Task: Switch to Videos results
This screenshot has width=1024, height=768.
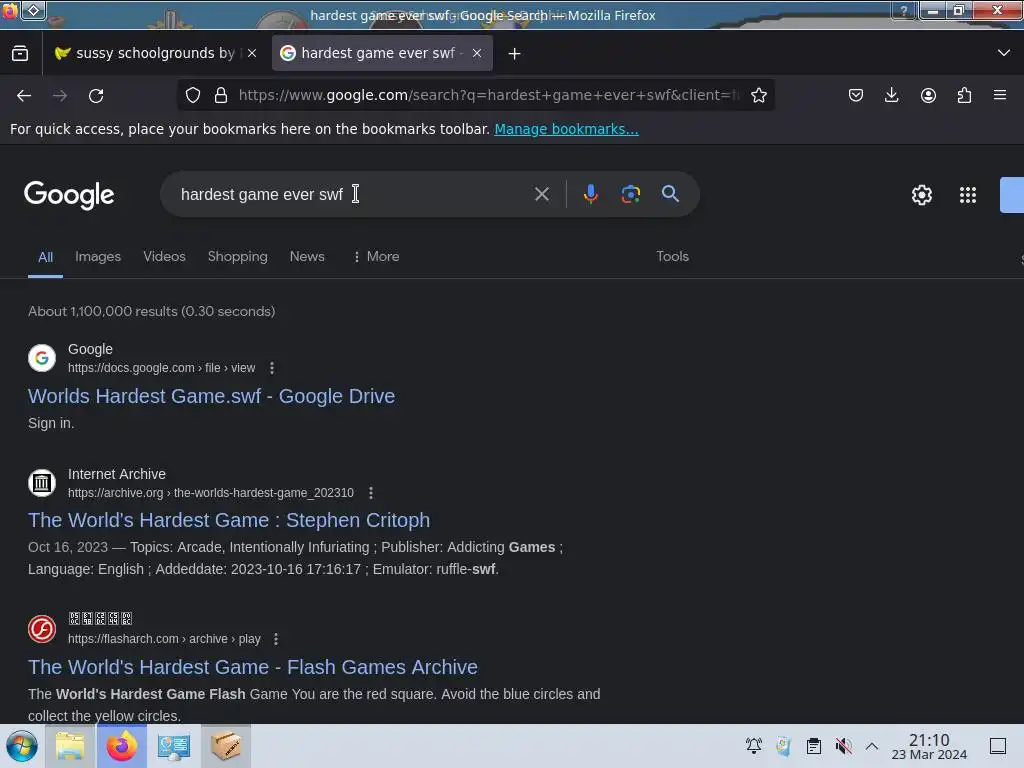Action: click(x=165, y=257)
